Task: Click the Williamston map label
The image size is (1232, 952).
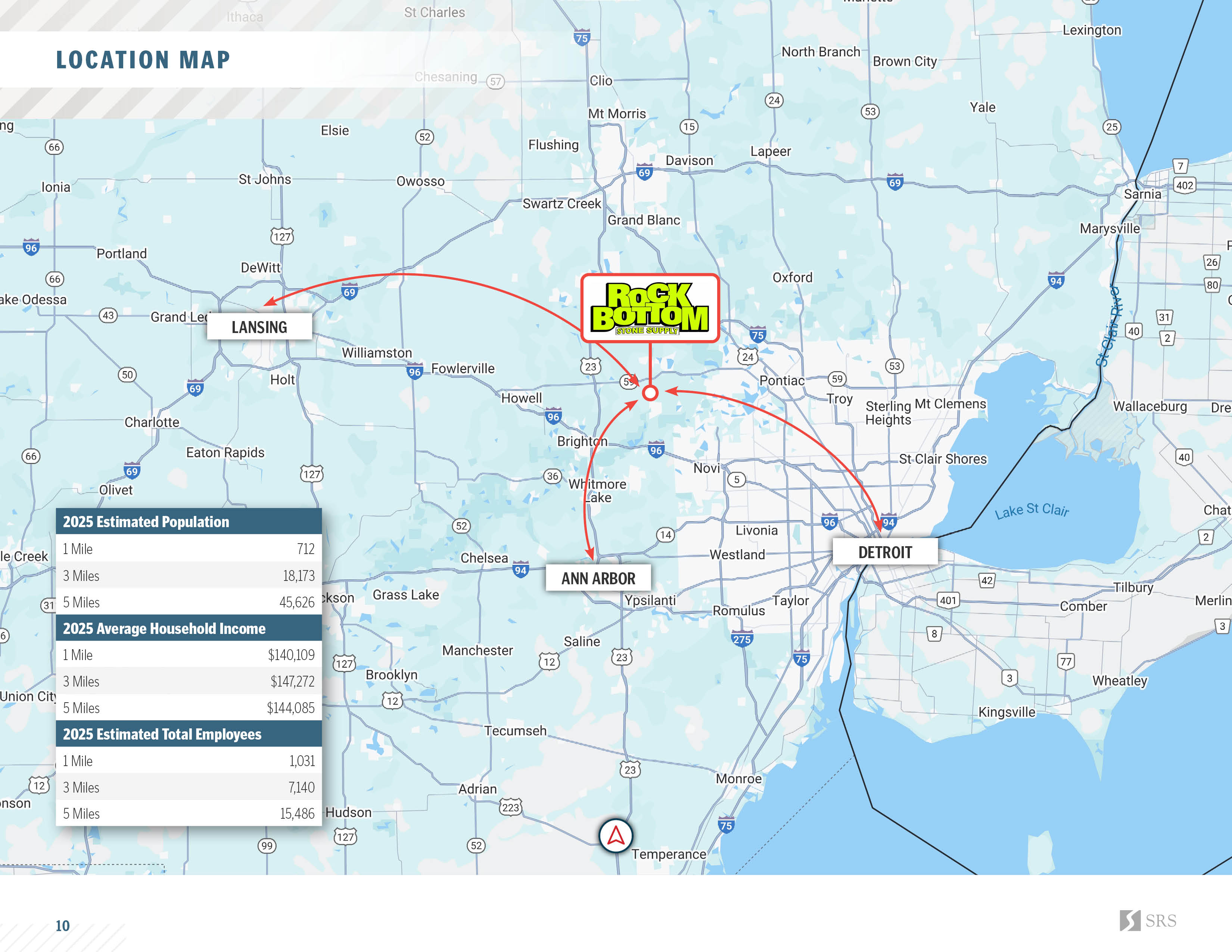Action: pyautogui.click(x=377, y=352)
